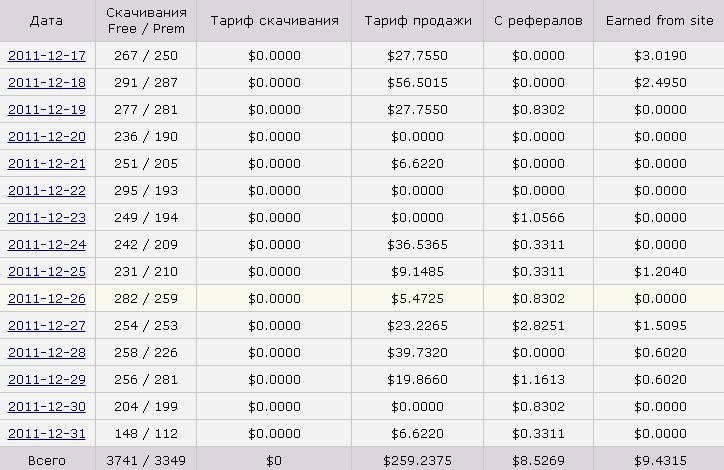Open the 2011-12-27 date link
The width and height of the screenshot is (724, 470).
(x=47, y=326)
